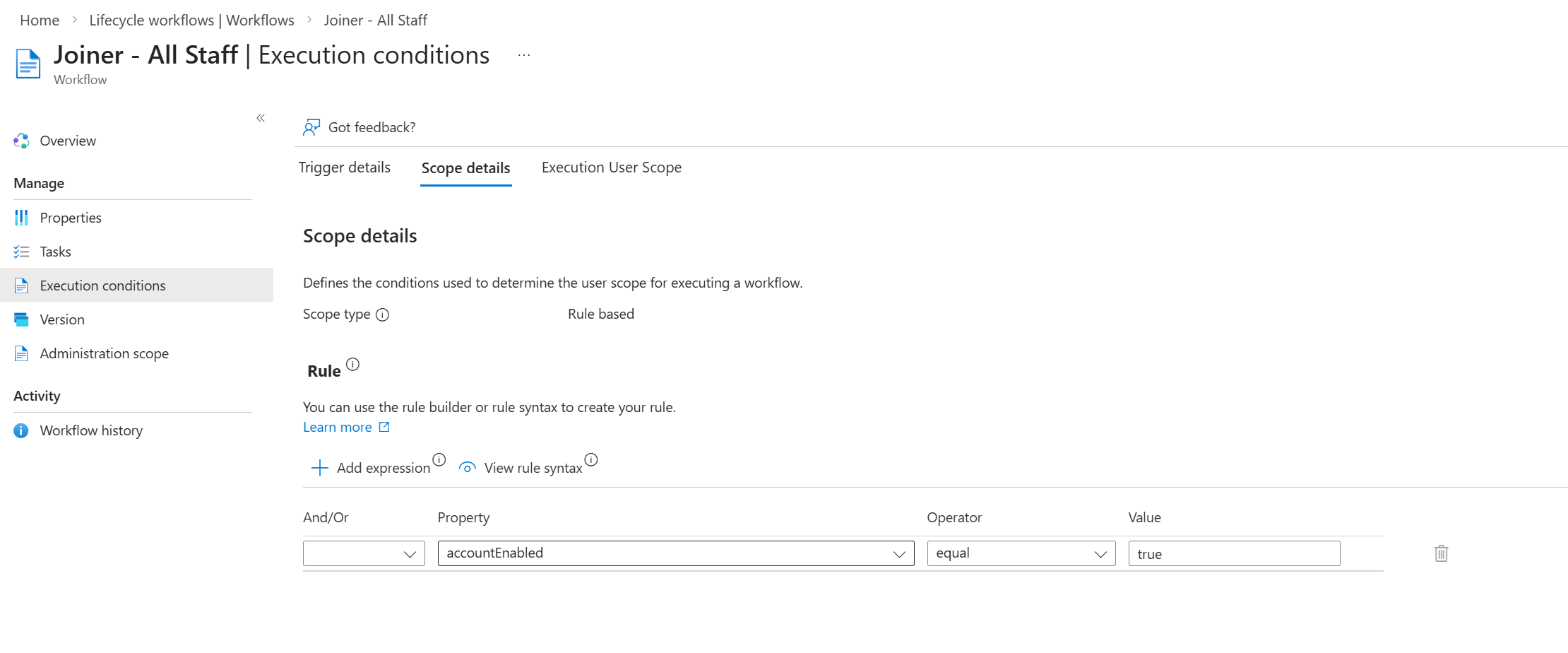Image resolution: width=1568 pixels, height=653 pixels.
Task: Open Workflow history in the sidebar
Action: tap(91, 430)
